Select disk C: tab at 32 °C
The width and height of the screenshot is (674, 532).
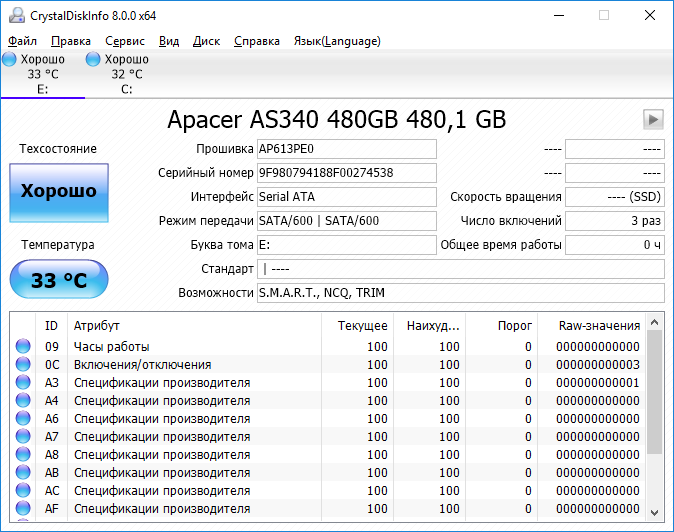pos(126,74)
